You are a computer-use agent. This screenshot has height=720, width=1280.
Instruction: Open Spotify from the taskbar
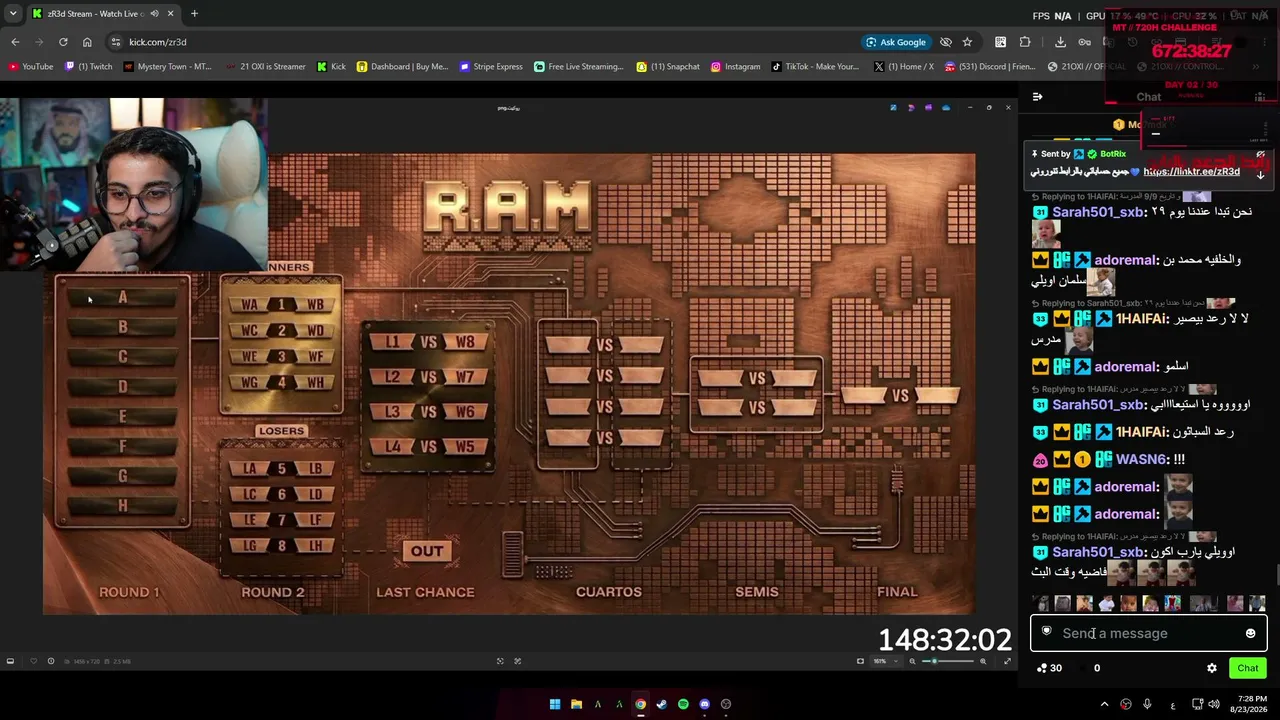pos(683,704)
